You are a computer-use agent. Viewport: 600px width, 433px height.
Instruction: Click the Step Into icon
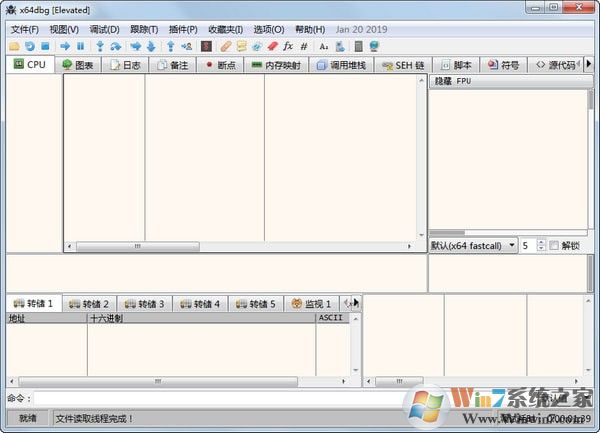tap(100, 46)
